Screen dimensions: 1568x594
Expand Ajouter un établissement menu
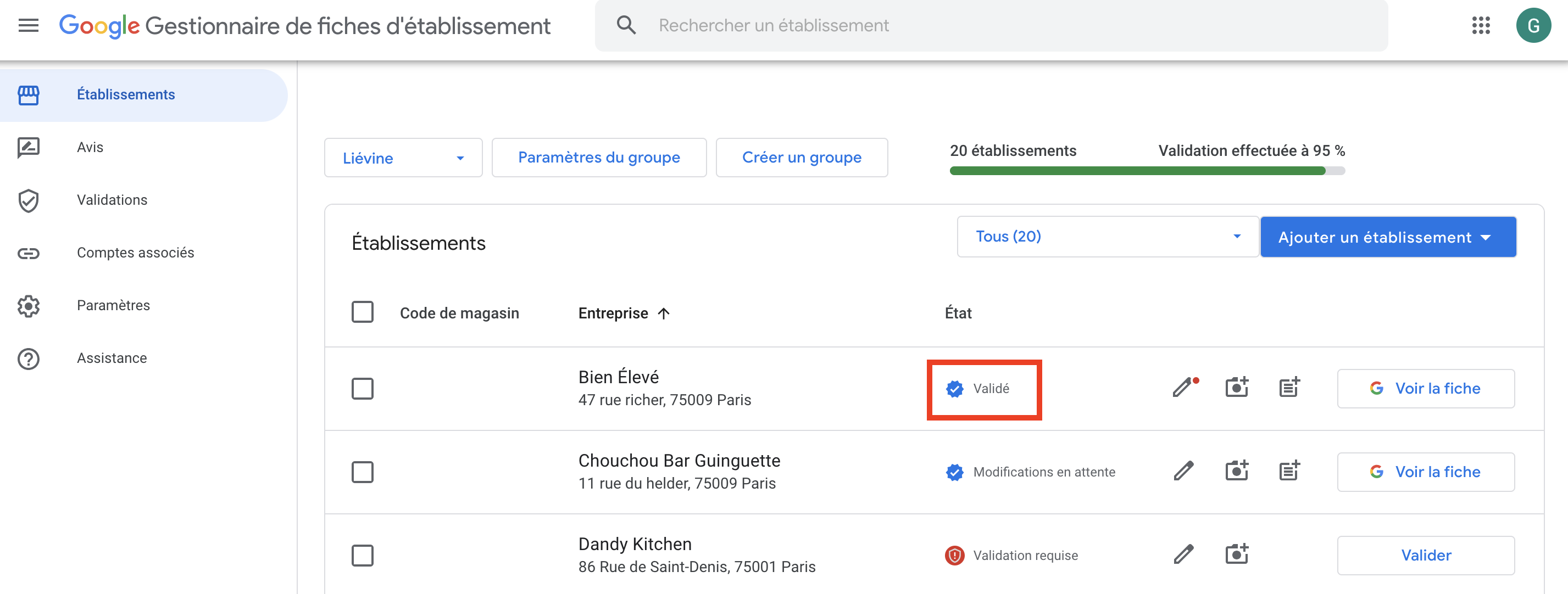(1388, 237)
